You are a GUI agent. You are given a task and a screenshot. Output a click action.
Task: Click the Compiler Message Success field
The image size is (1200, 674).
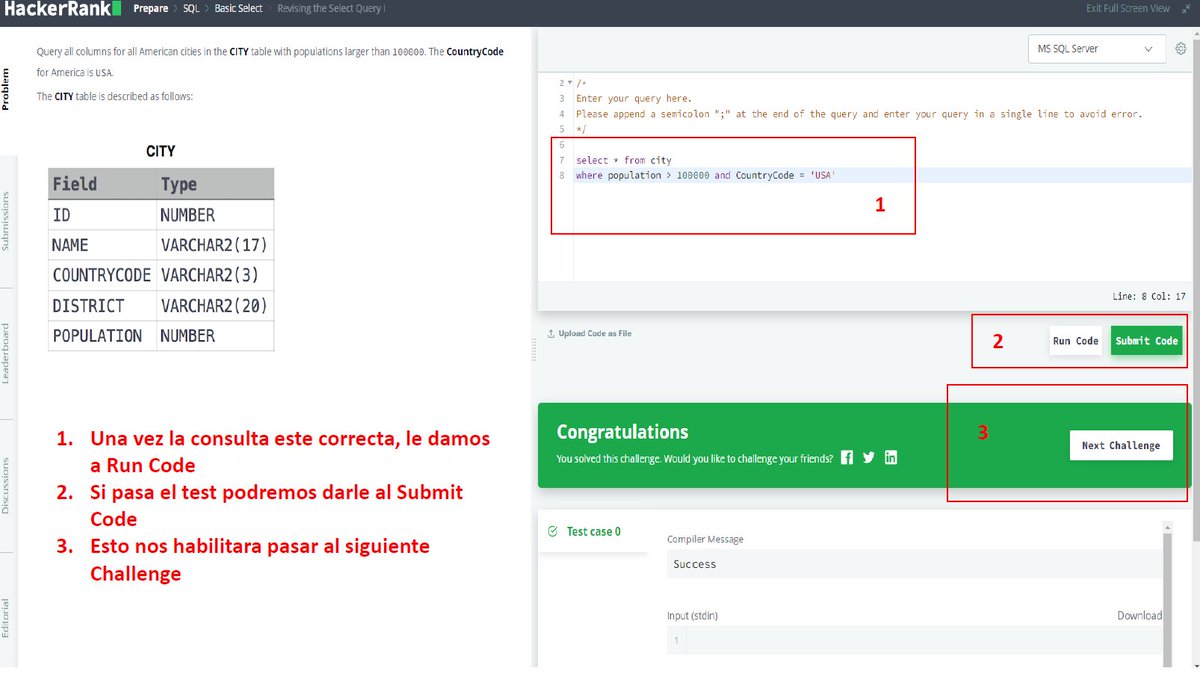pos(914,564)
